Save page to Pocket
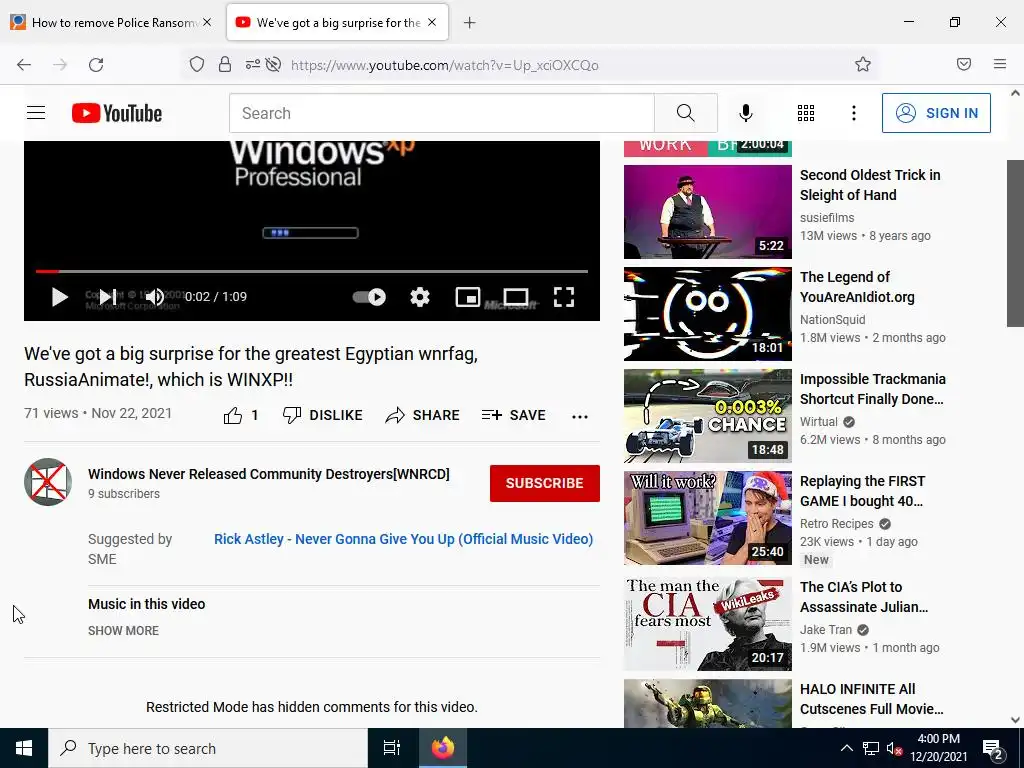This screenshot has width=1024, height=768. (964, 64)
